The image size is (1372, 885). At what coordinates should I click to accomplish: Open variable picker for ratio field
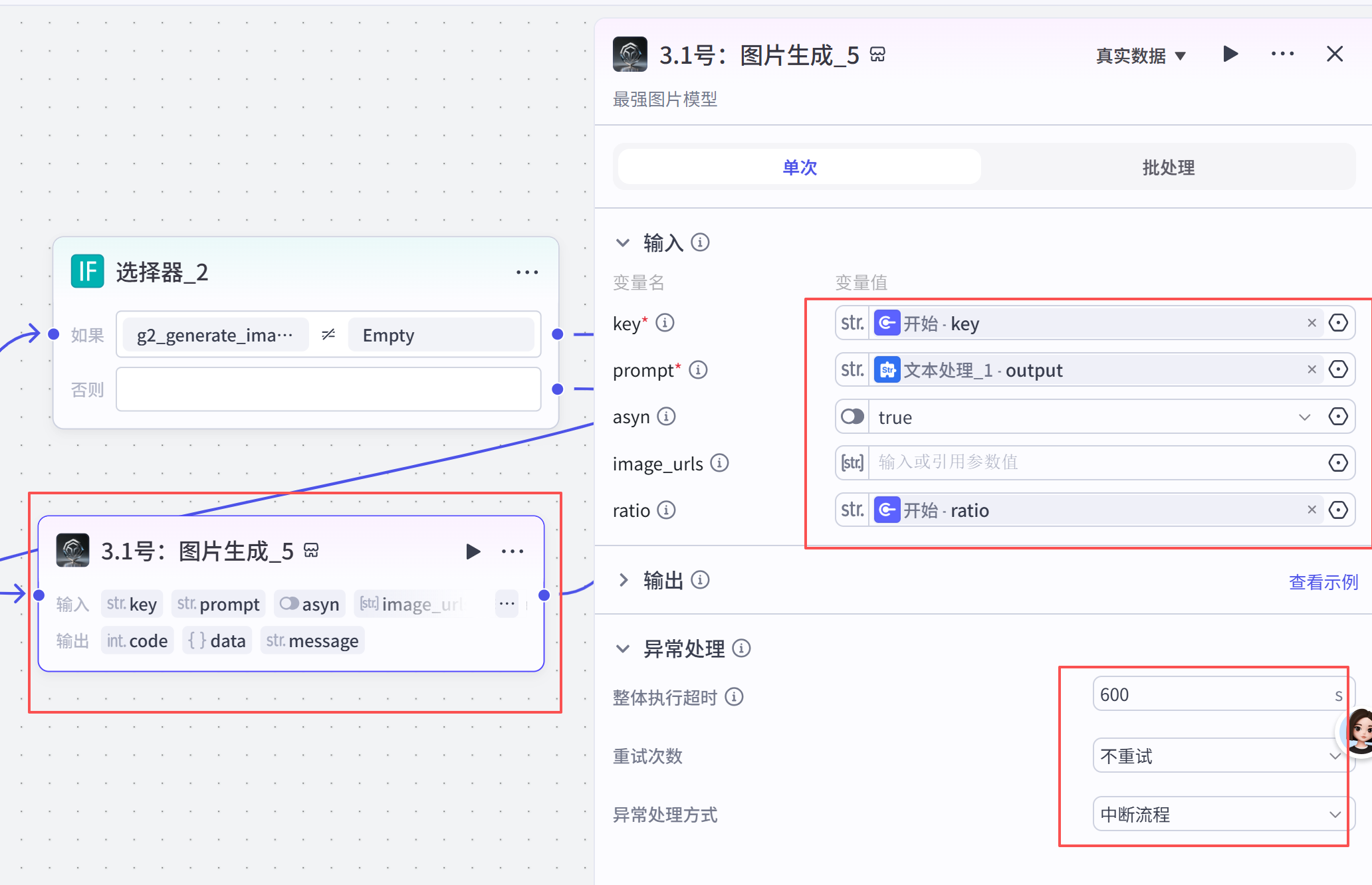coord(1338,510)
